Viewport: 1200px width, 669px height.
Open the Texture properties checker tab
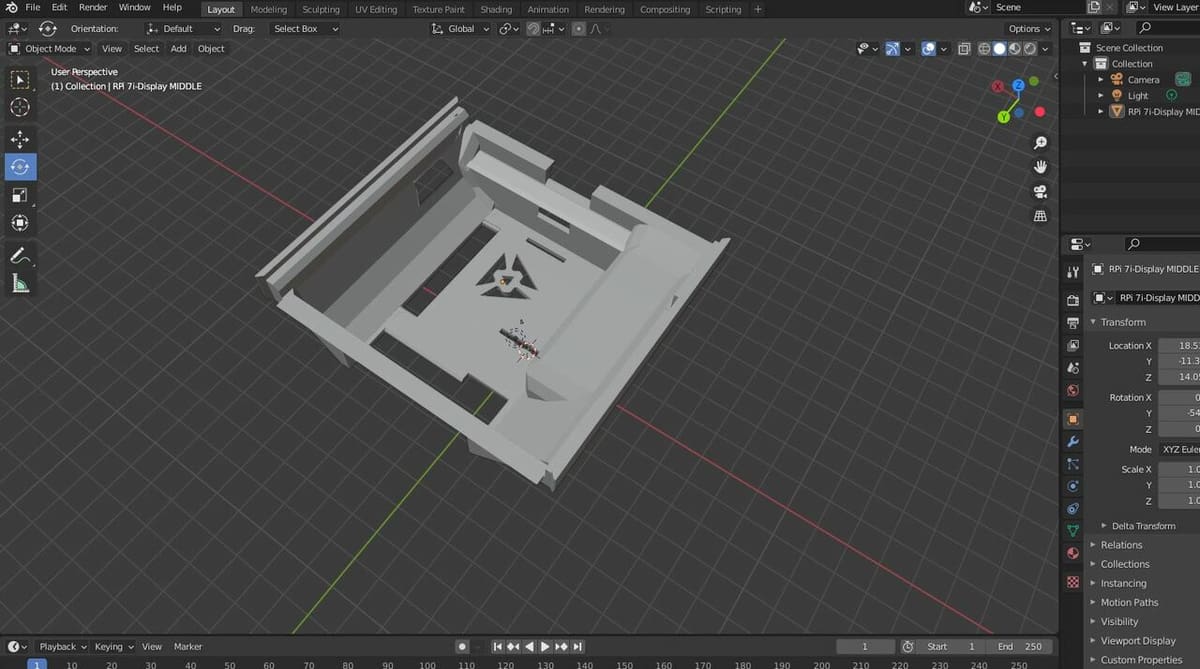tap(1073, 581)
